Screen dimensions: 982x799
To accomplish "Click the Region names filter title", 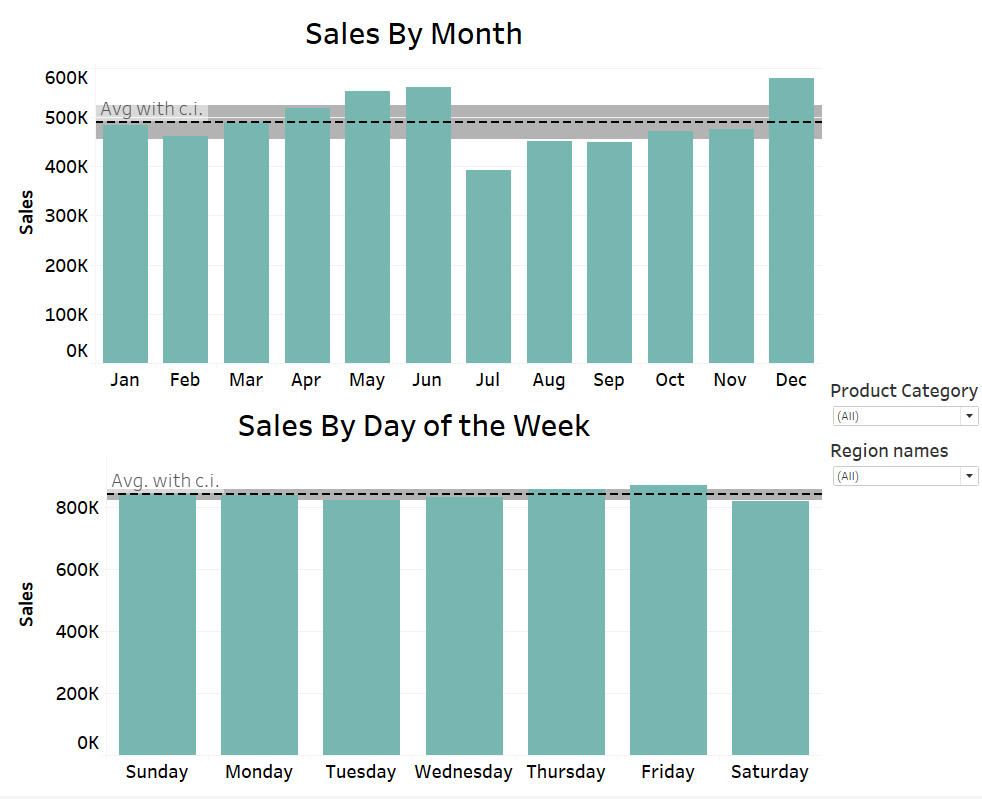I will 889,451.
